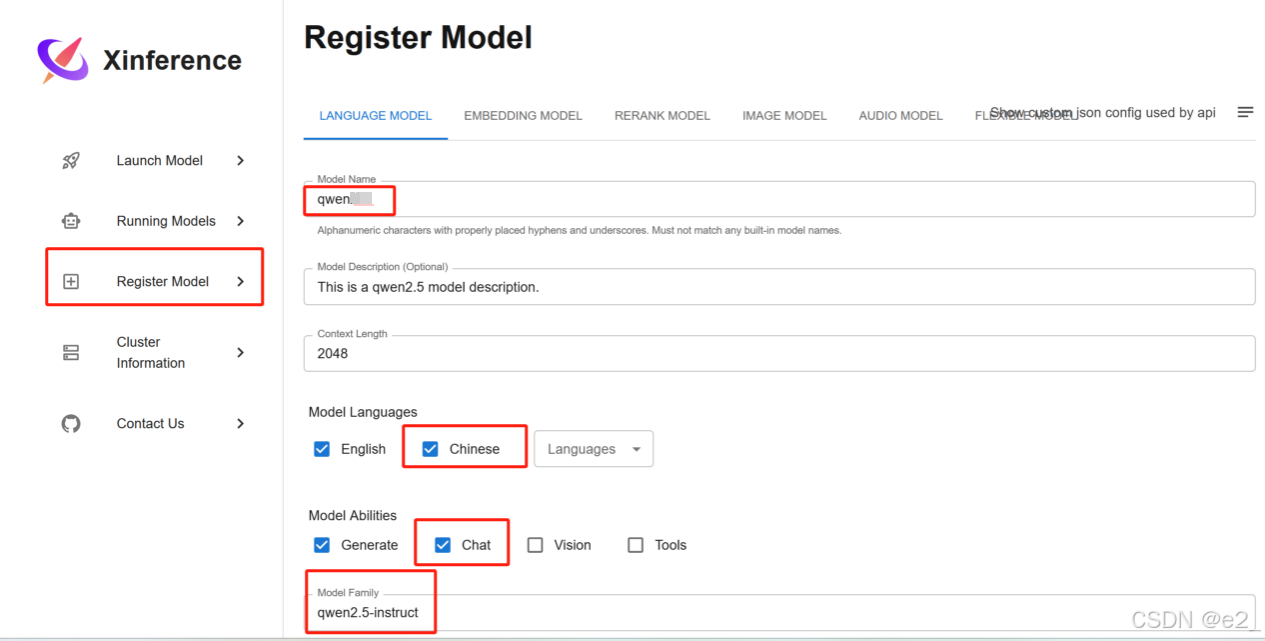
Task: Click the Xinference rocket logo
Action: tap(63, 60)
